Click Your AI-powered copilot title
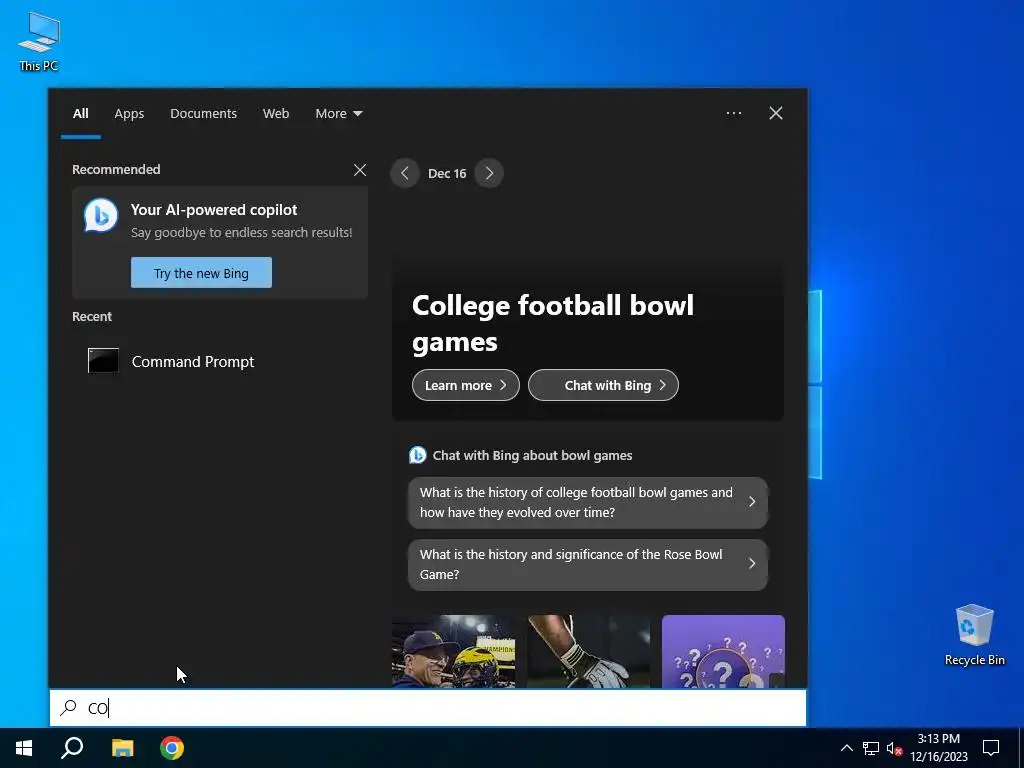Image resolution: width=1024 pixels, height=768 pixels. [214, 210]
